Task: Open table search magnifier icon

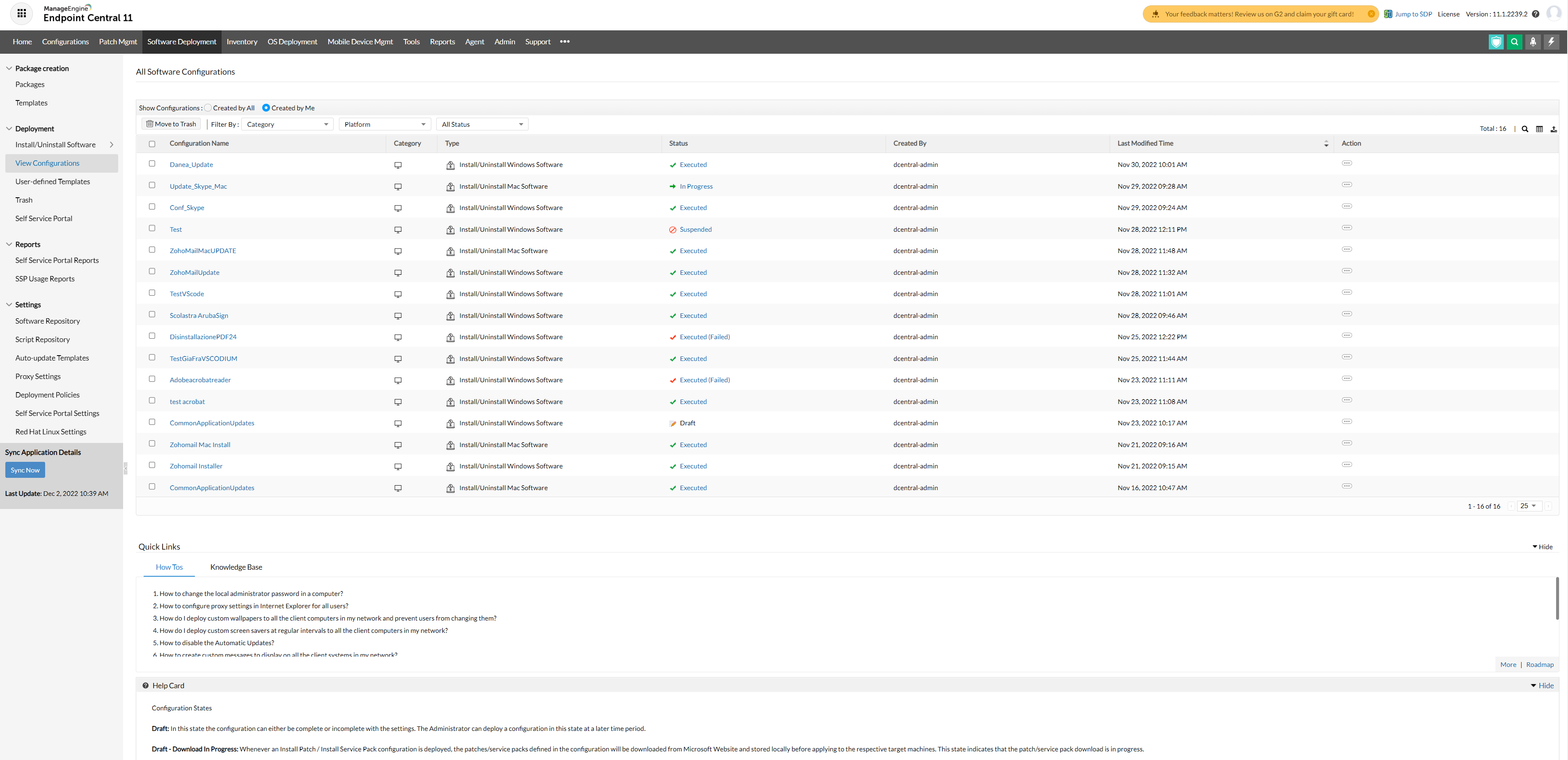Action: click(1525, 129)
